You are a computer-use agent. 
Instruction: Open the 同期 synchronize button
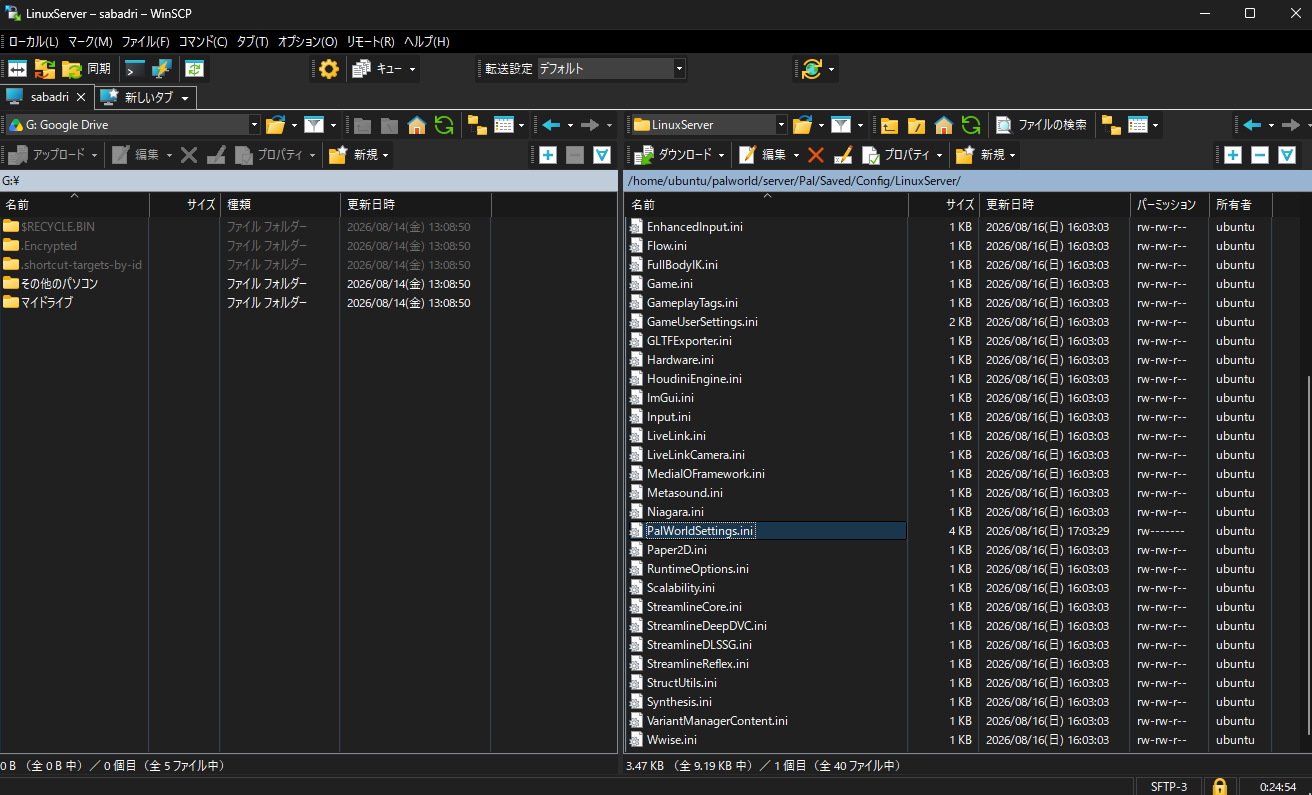pyautogui.click(x=86, y=69)
